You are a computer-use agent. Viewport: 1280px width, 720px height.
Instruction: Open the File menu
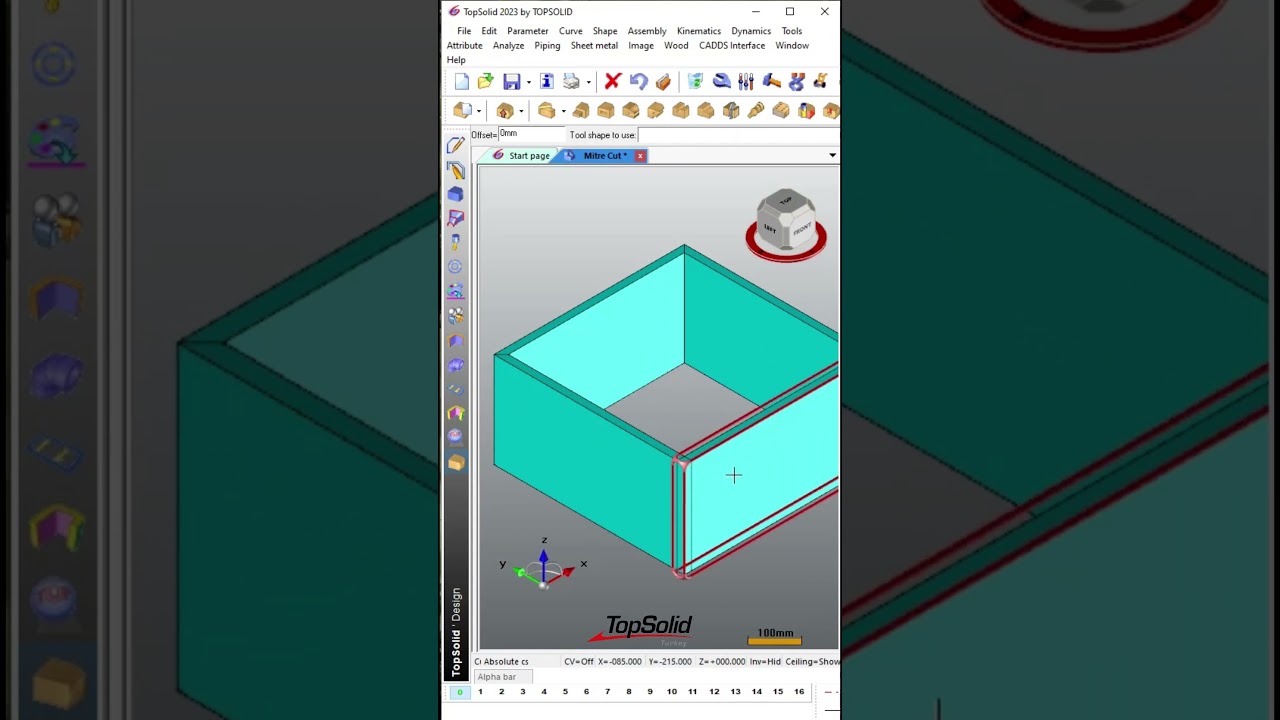point(464,31)
